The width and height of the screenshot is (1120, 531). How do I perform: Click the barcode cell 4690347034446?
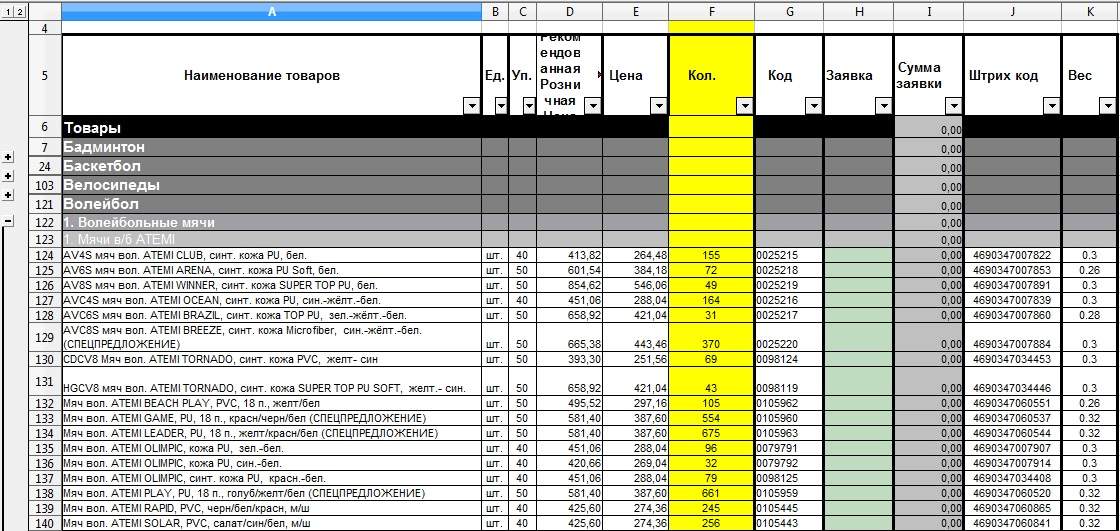click(1013, 382)
